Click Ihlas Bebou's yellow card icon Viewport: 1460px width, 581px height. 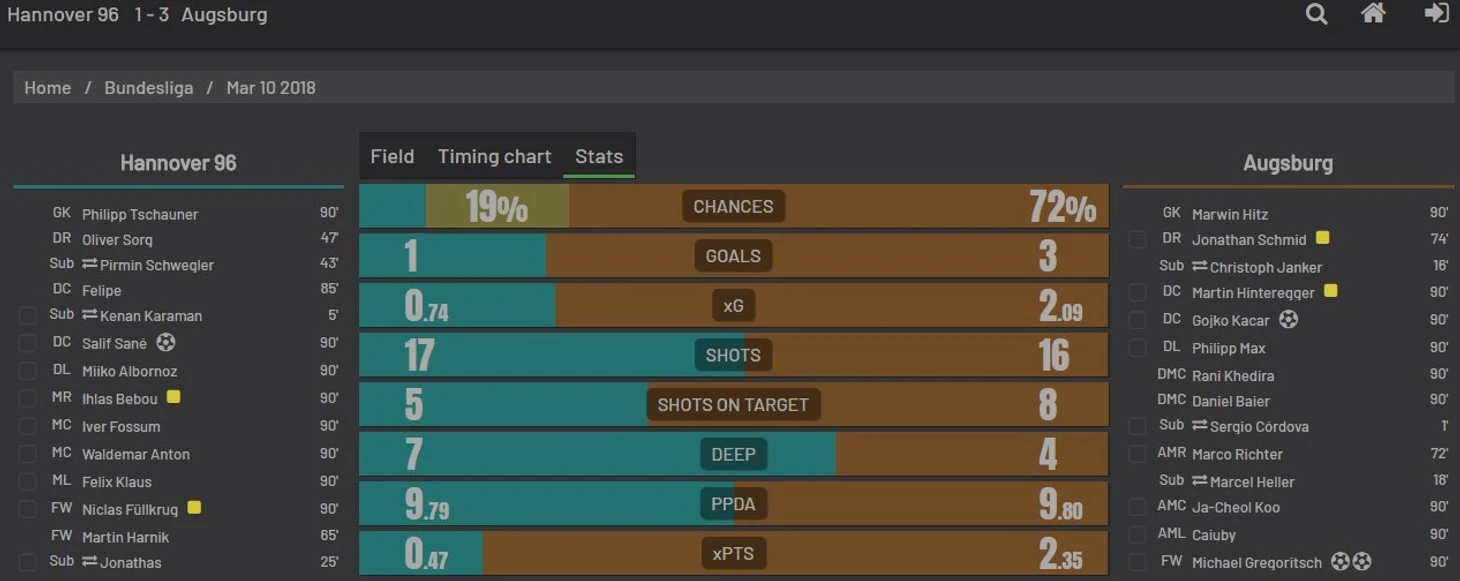173,397
